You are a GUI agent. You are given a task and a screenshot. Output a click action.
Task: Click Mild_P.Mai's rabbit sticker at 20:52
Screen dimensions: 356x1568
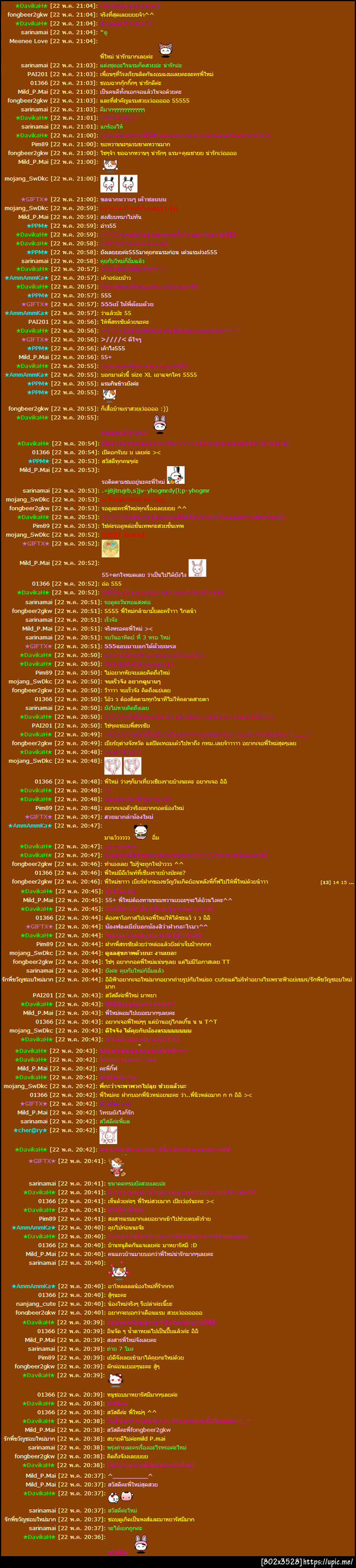coord(197,568)
